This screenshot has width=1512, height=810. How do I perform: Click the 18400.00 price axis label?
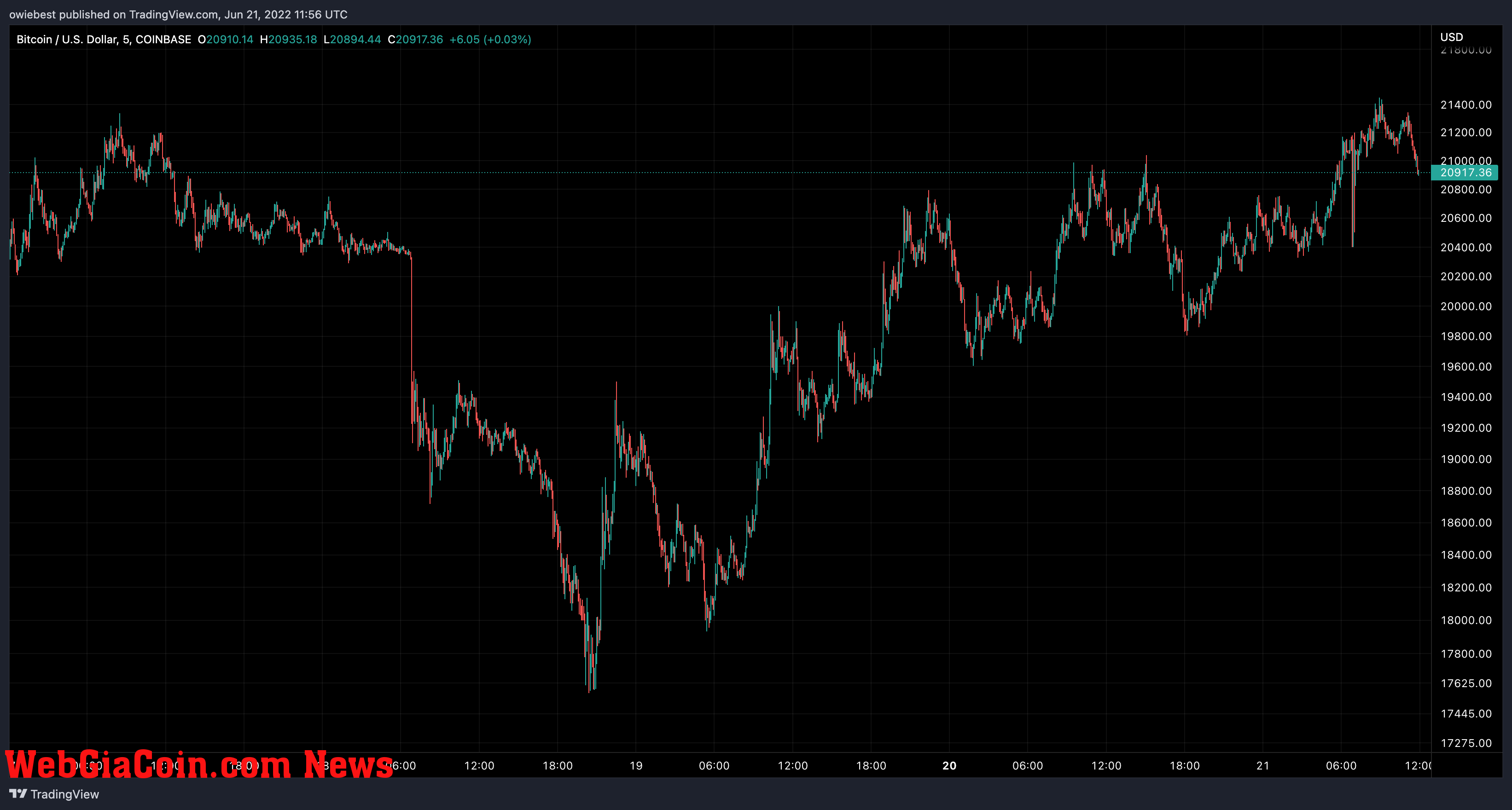pos(1465,555)
